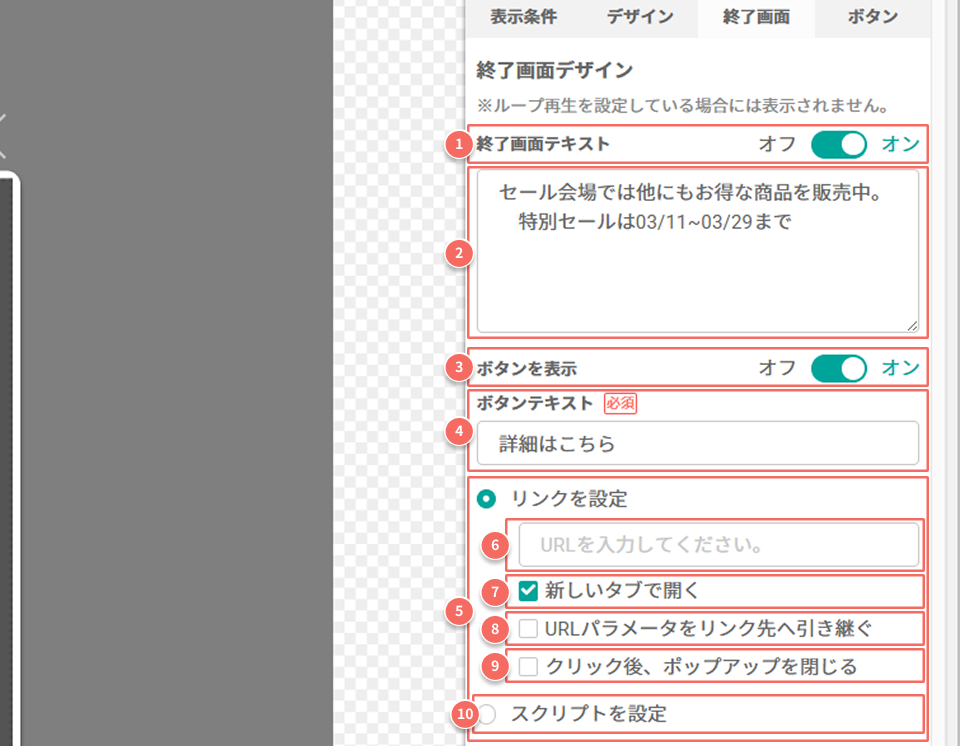Click the 必須 badge beside ボタンテキスト
This screenshot has width=960, height=746.
coord(620,404)
